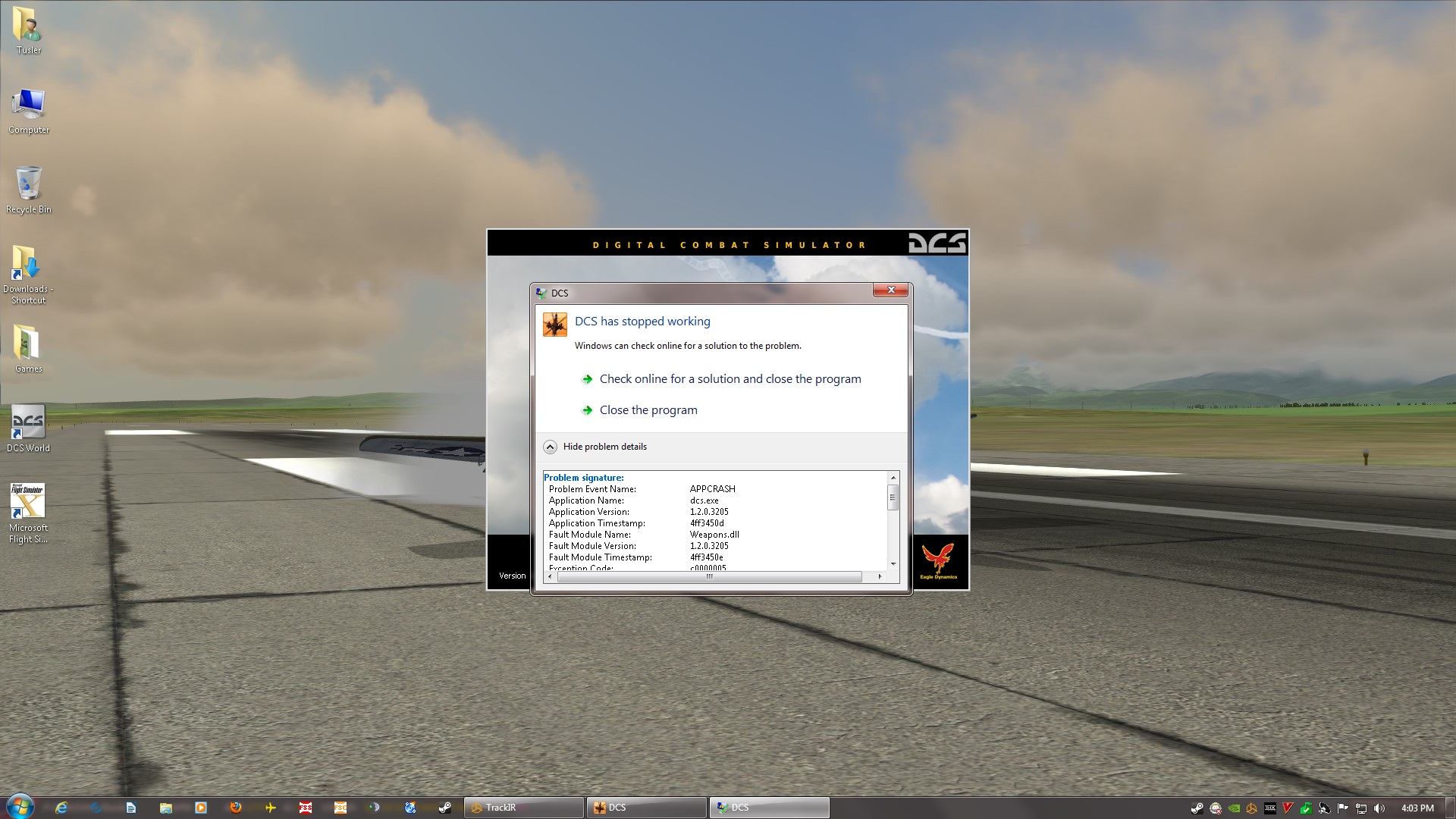Open the Action Center flag icon
The width and height of the screenshot is (1456, 819).
pyautogui.click(x=1343, y=808)
